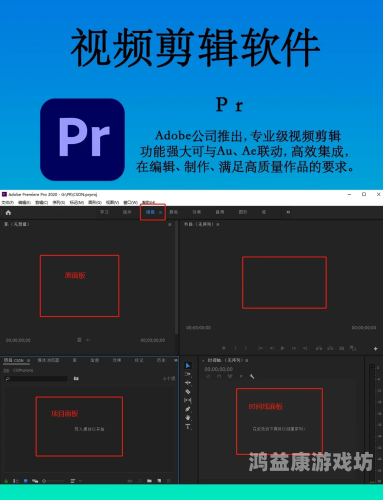Select the Razor tool

pyautogui.click(x=188, y=392)
